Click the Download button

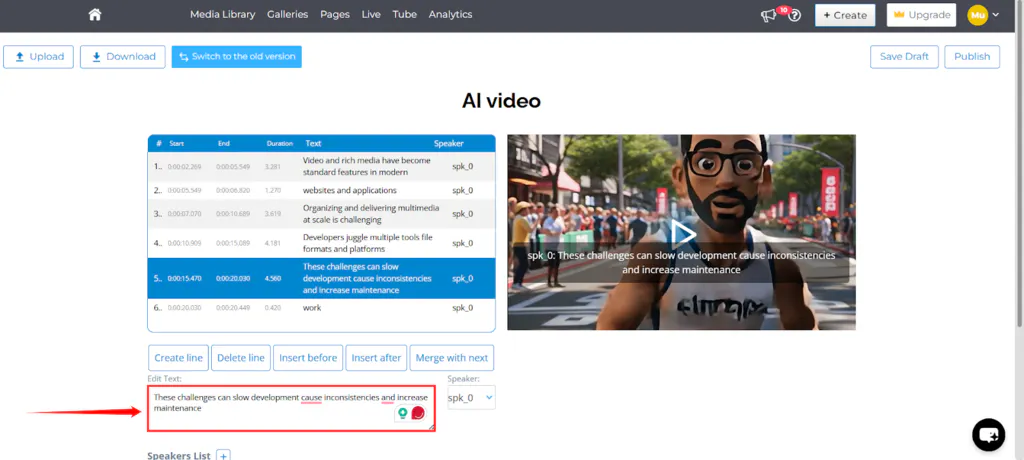click(x=122, y=57)
